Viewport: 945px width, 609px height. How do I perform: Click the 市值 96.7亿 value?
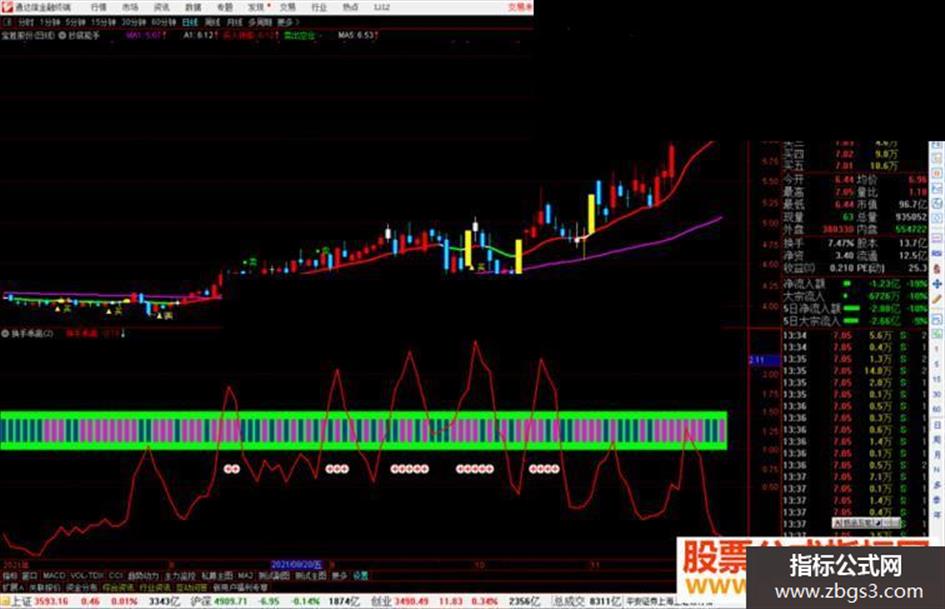pos(912,205)
